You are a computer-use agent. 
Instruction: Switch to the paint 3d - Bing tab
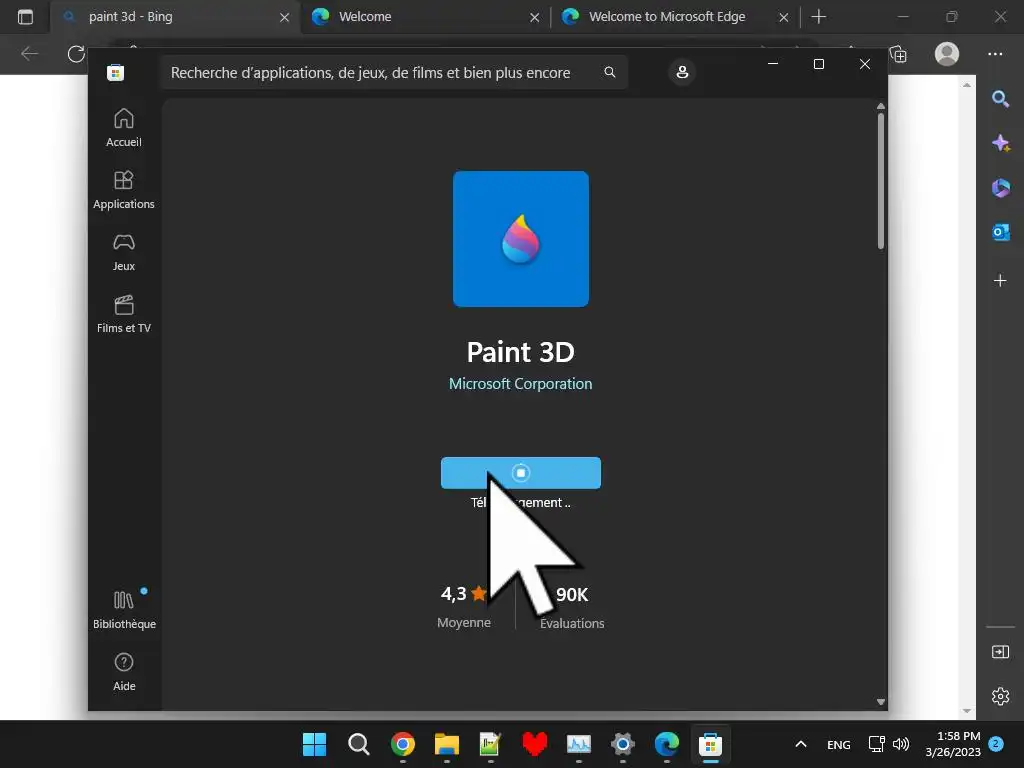tap(175, 17)
